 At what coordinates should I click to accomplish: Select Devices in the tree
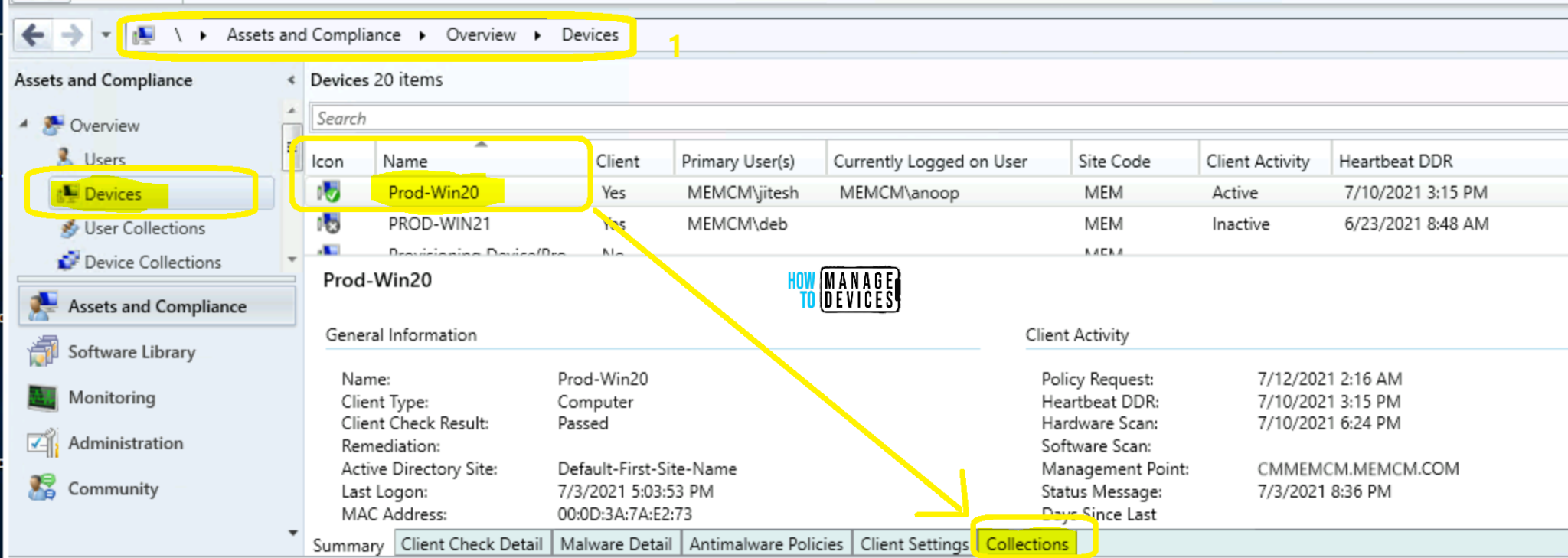(113, 194)
